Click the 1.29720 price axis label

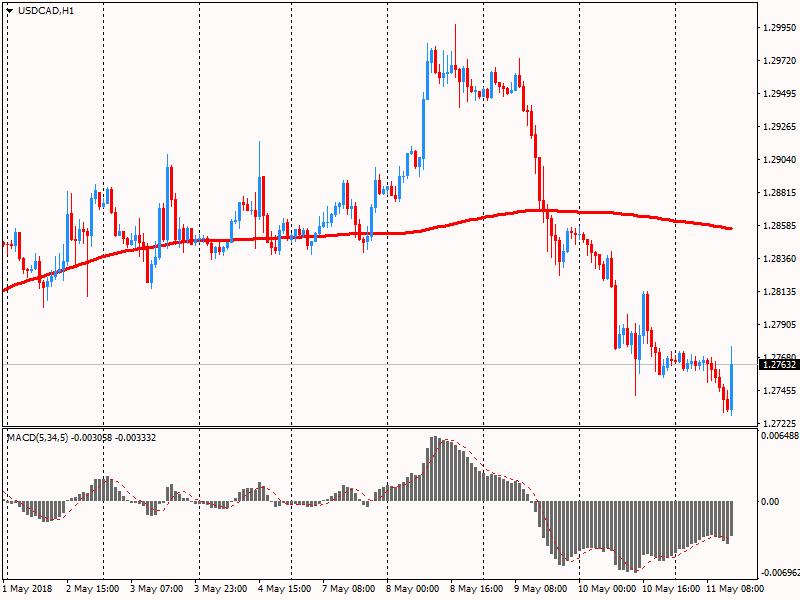779,61
